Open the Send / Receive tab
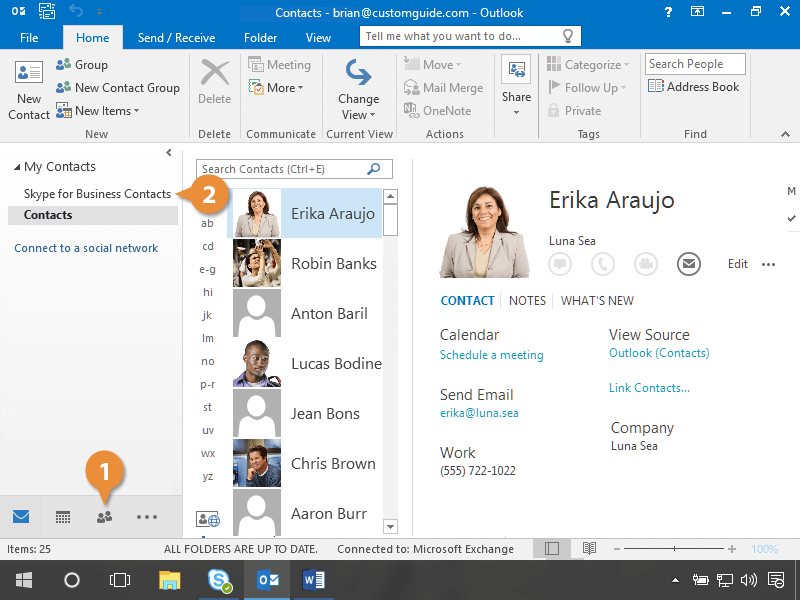 [x=176, y=38]
